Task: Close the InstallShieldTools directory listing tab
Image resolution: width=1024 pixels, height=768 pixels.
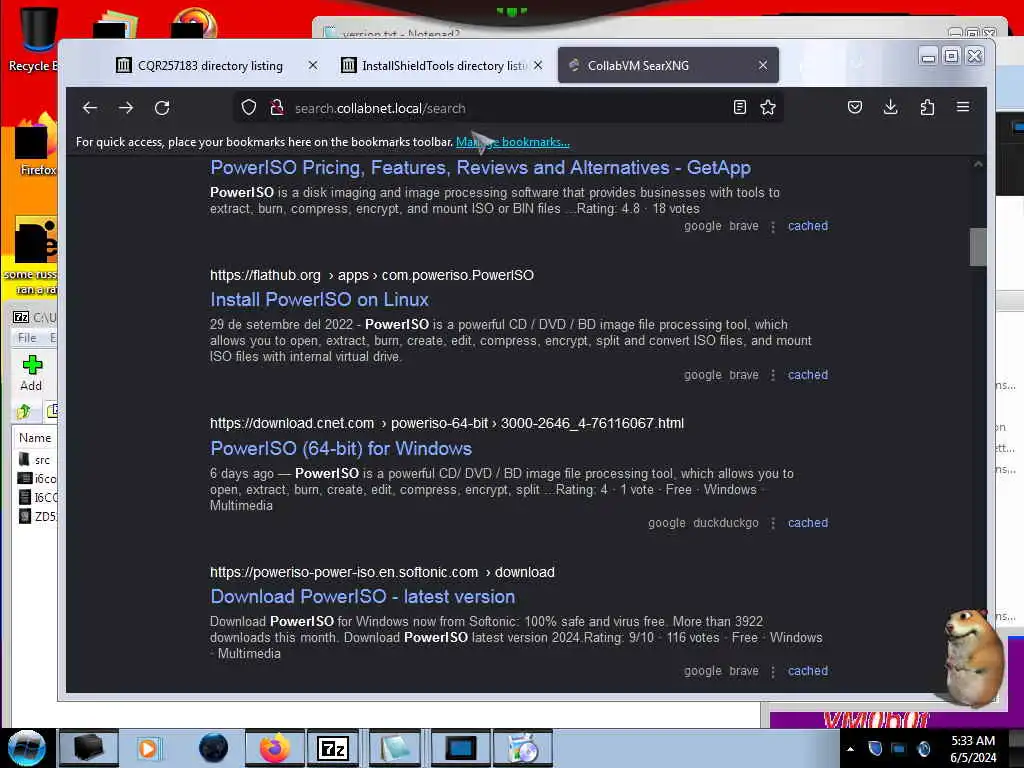Action: pos(537,65)
